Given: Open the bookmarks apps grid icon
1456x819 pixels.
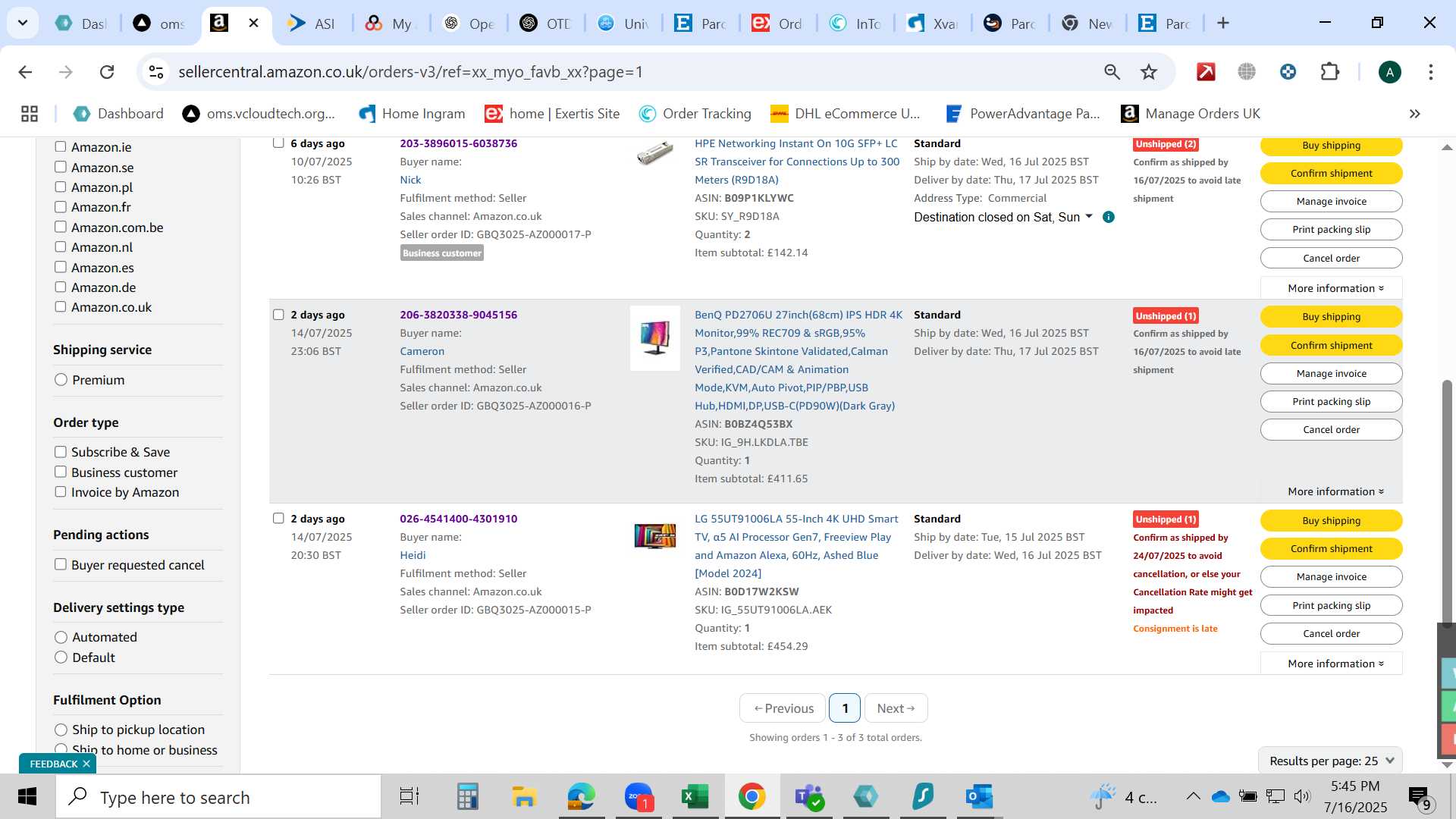Looking at the screenshot, I should pyautogui.click(x=30, y=114).
